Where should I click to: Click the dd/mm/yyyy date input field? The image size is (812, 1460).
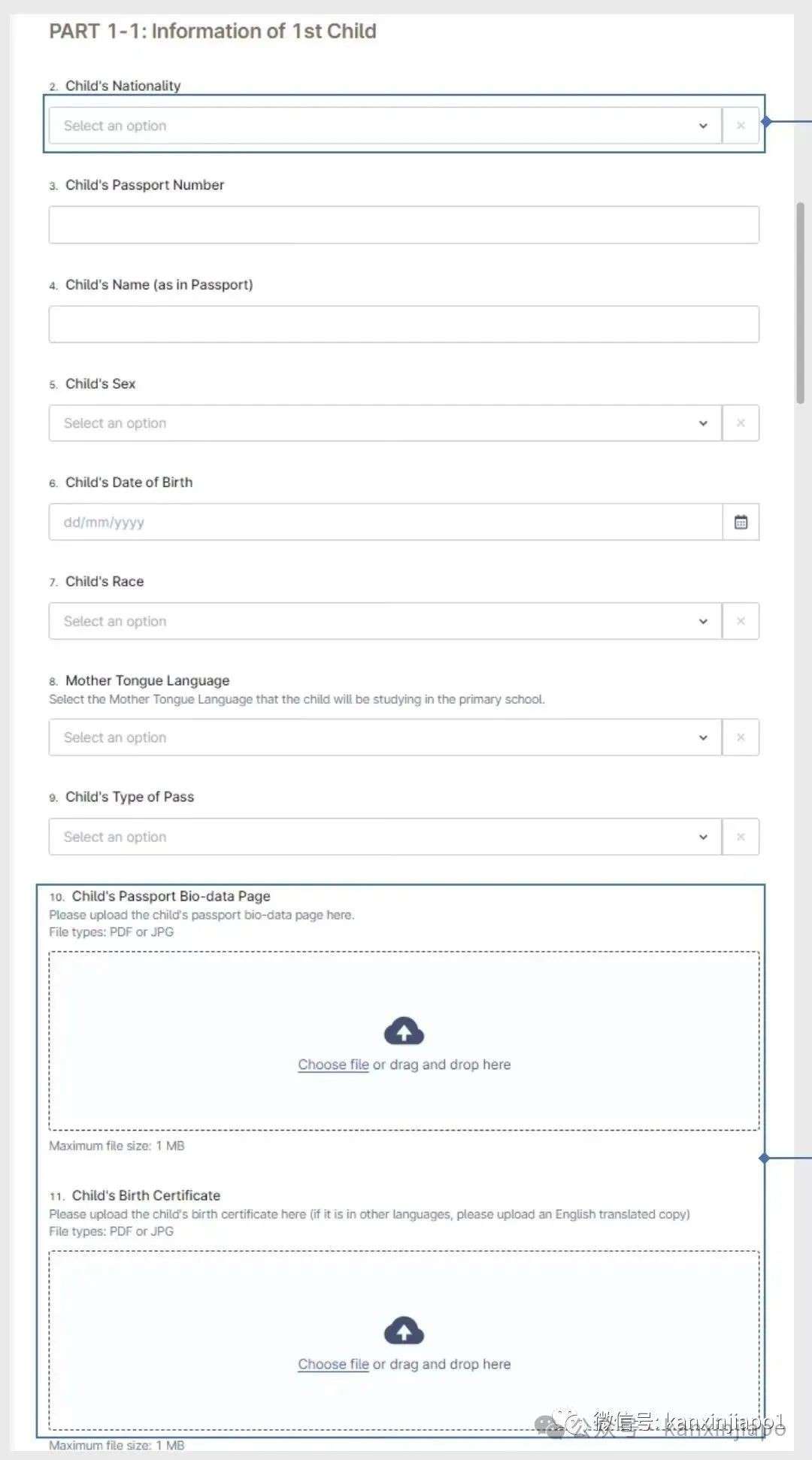pyautogui.click(x=386, y=522)
